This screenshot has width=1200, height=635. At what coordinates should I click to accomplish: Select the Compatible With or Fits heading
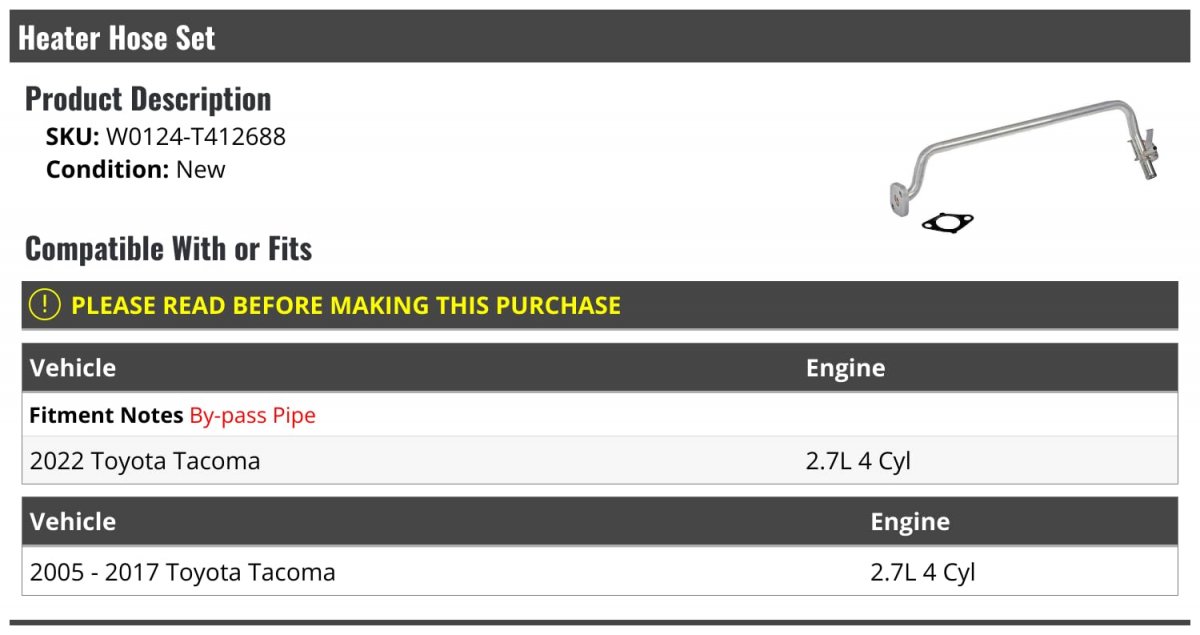(168, 248)
